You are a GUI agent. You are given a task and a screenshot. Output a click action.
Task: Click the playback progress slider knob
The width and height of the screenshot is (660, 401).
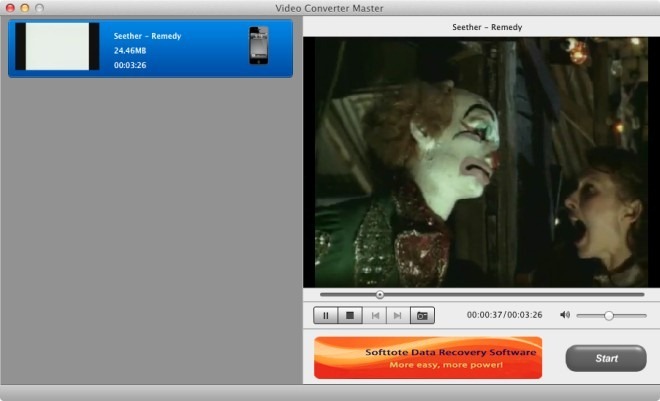point(380,295)
